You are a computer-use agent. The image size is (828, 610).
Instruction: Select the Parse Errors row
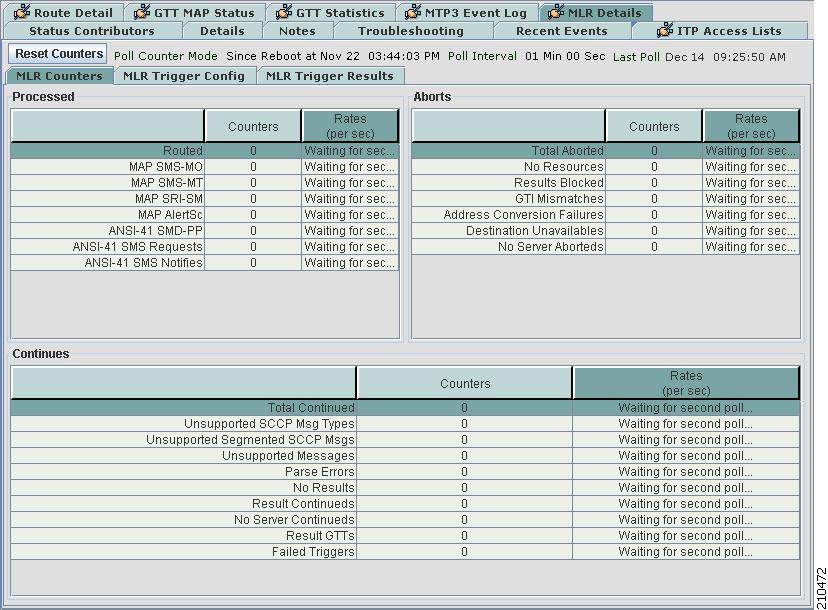pyautogui.click(x=405, y=472)
